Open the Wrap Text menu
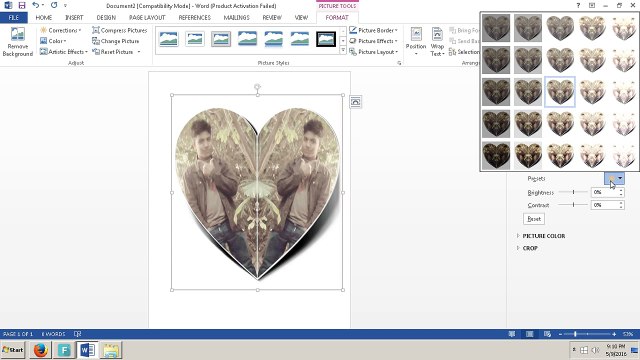This screenshot has width=640, height=360. coord(437,41)
